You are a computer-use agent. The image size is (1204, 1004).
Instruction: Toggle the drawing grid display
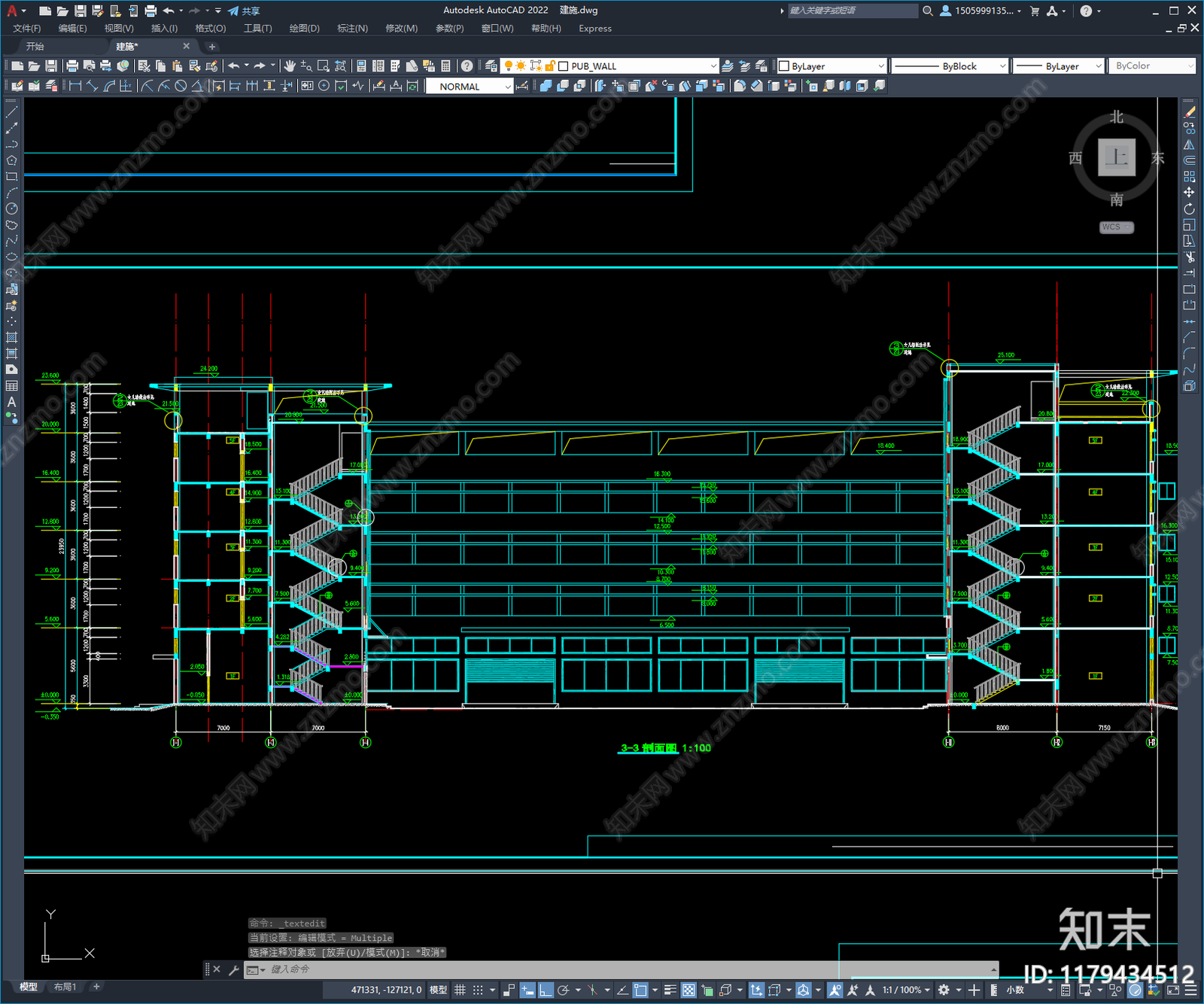(x=460, y=990)
